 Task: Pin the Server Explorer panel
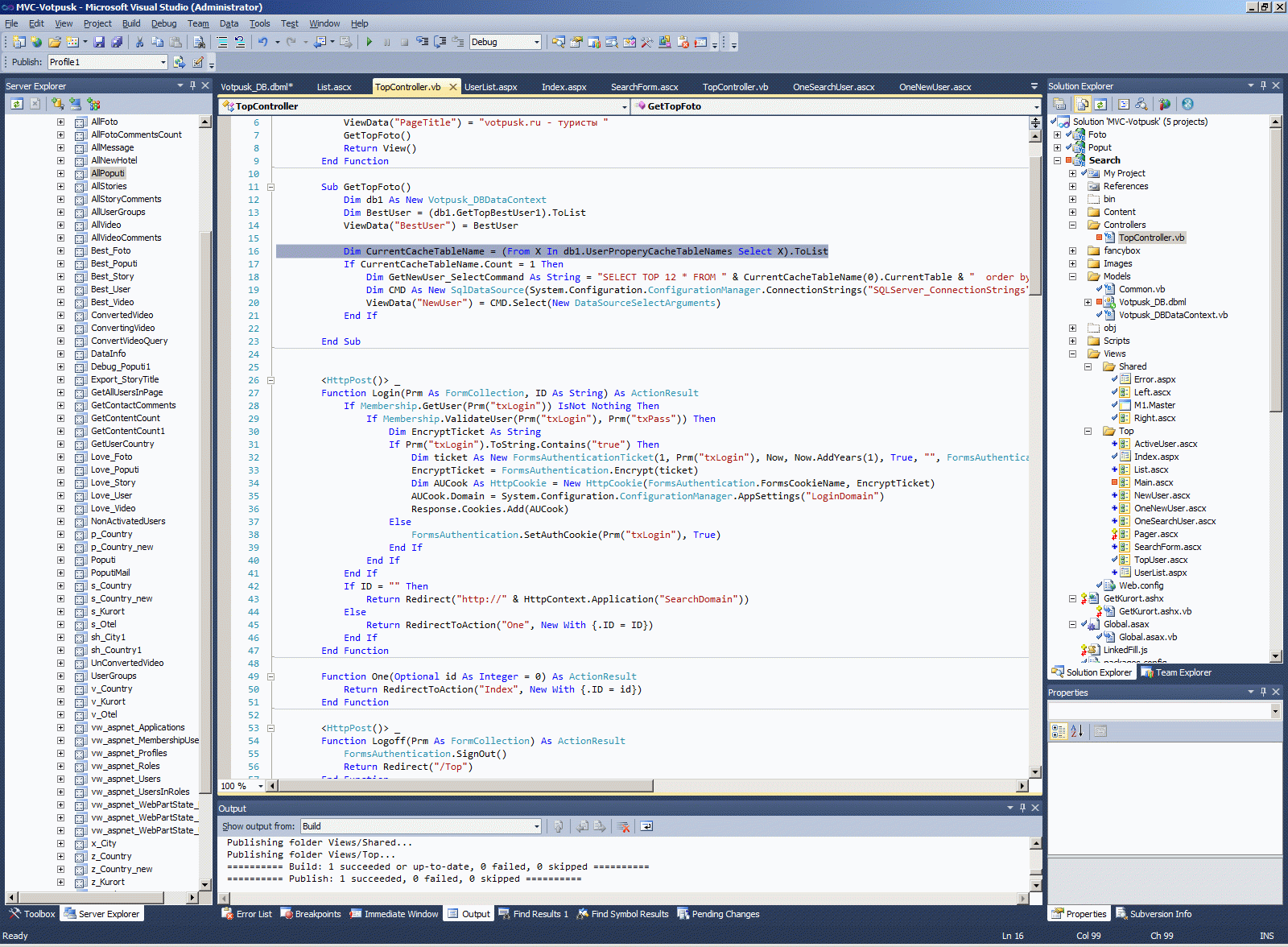[x=192, y=85]
